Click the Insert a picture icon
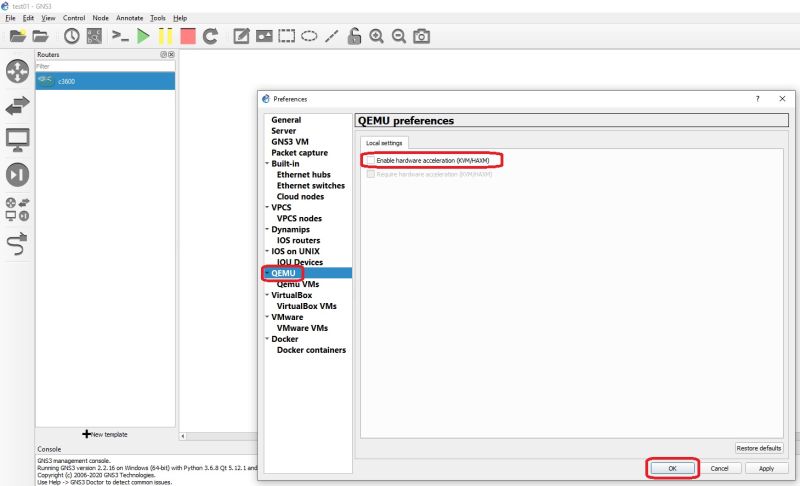Viewport: 800px width, 486px height. pos(264,36)
